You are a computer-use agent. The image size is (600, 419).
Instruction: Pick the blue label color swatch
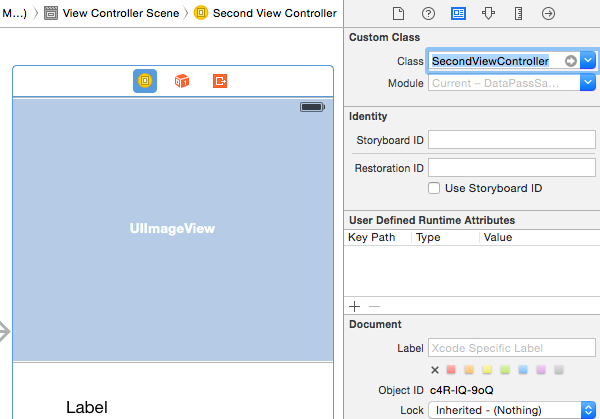523,370
